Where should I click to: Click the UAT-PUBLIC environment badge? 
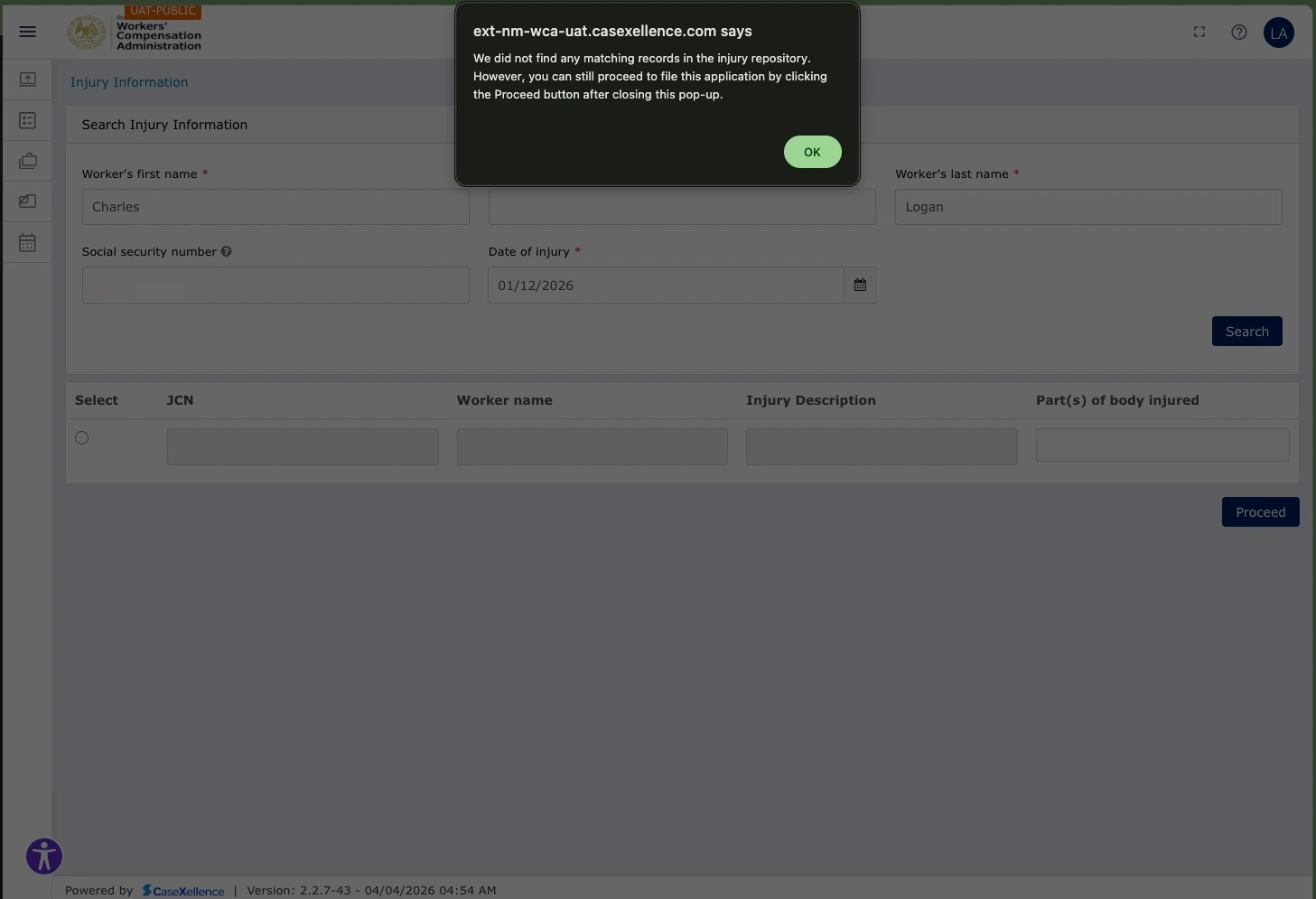coord(163,11)
